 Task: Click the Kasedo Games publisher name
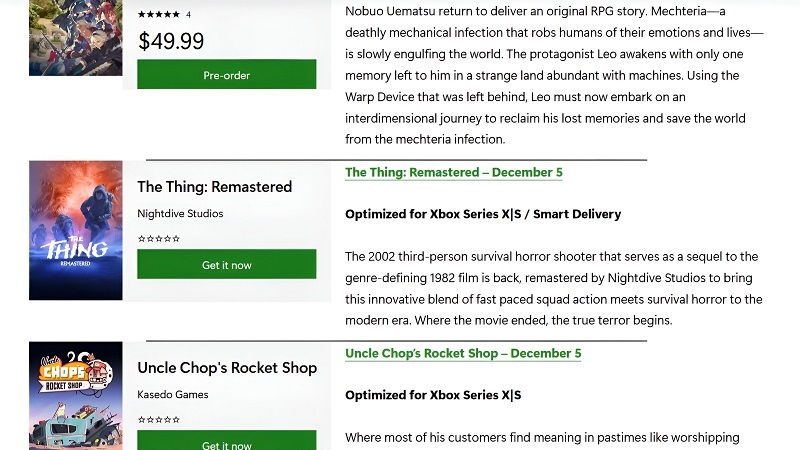(x=173, y=394)
